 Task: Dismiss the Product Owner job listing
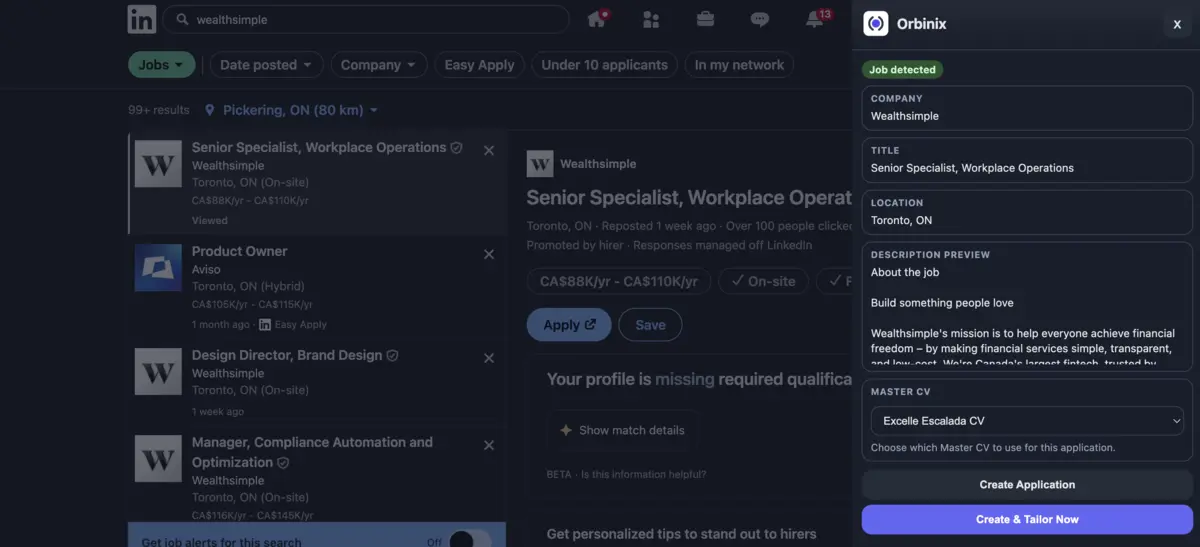[x=489, y=254]
